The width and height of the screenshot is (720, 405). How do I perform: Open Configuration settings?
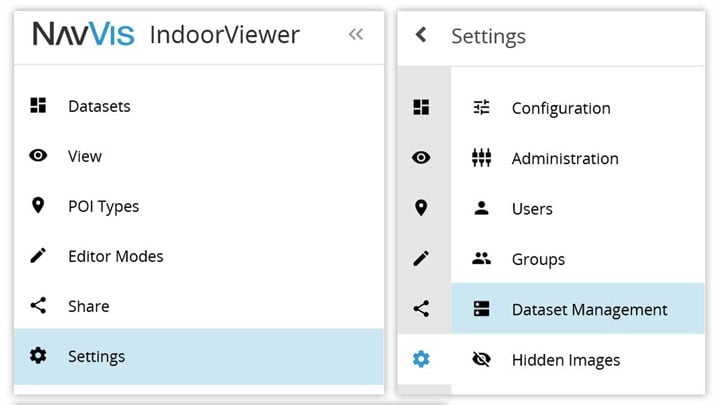pyautogui.click(x=578, y=108)
